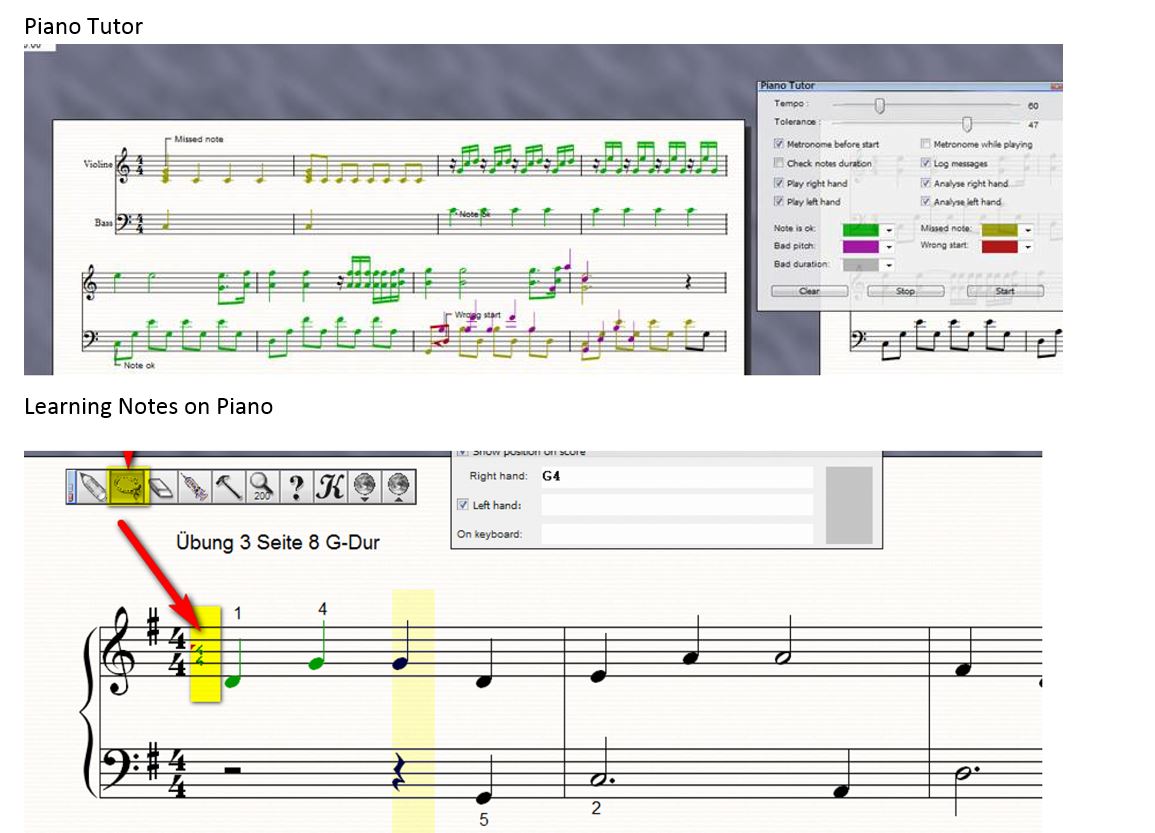This screenshot has width=1155, height=833.
Task: Select the eraser tool
Action: pyautogui.click(x=161, y=487)
